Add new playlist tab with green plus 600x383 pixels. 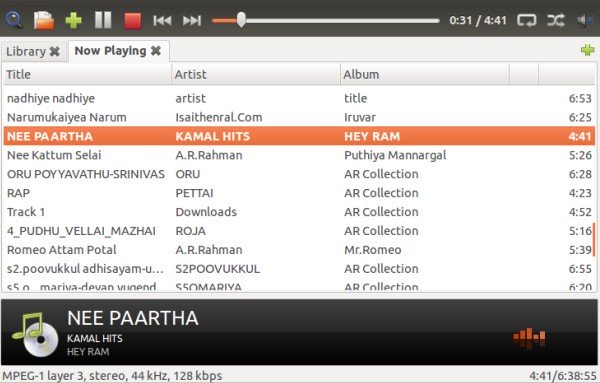click(x=587, y=50)
